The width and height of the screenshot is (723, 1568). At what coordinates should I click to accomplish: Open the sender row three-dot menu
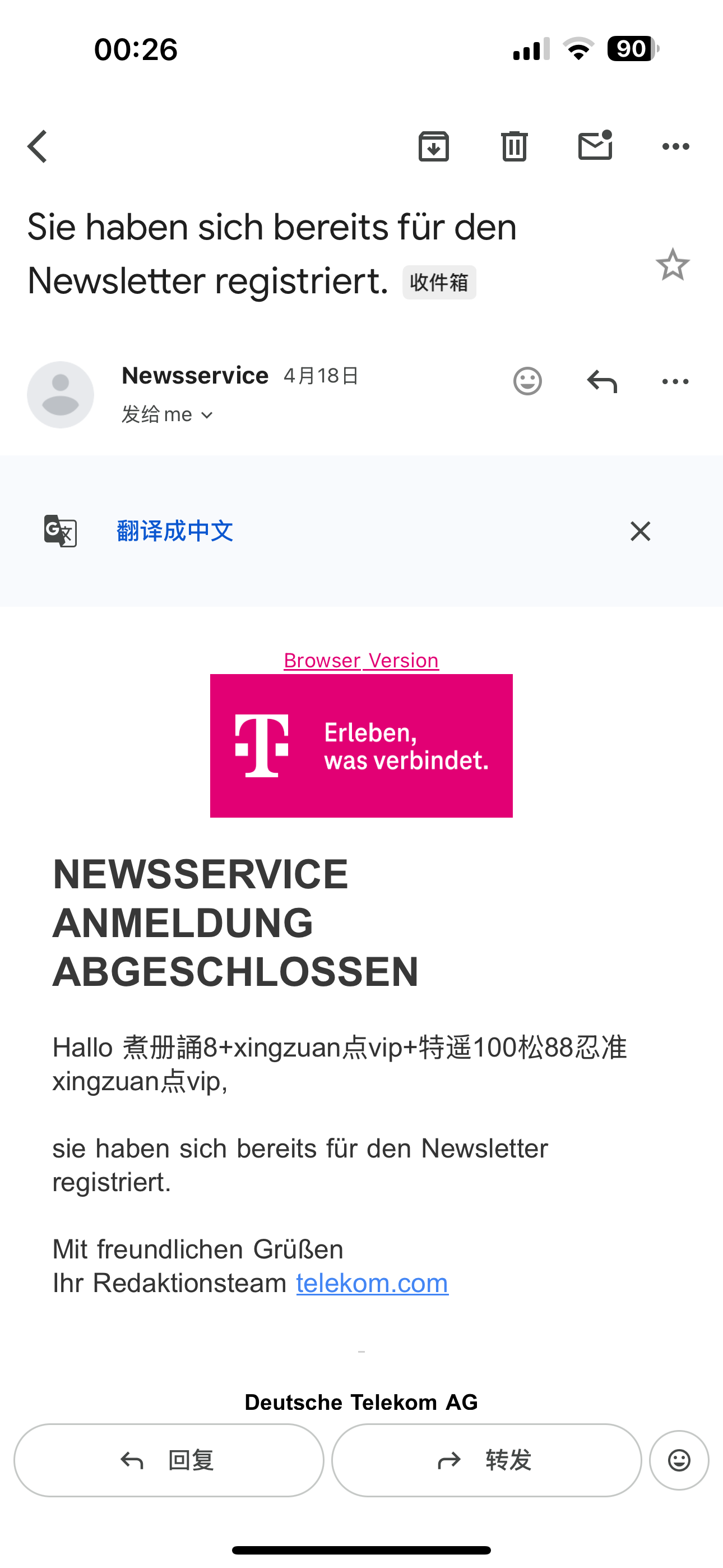675,382
